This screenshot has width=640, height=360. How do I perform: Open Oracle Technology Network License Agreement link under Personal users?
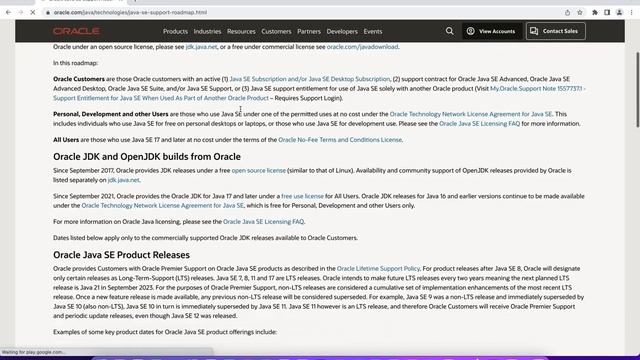click(x=471, y=114)
